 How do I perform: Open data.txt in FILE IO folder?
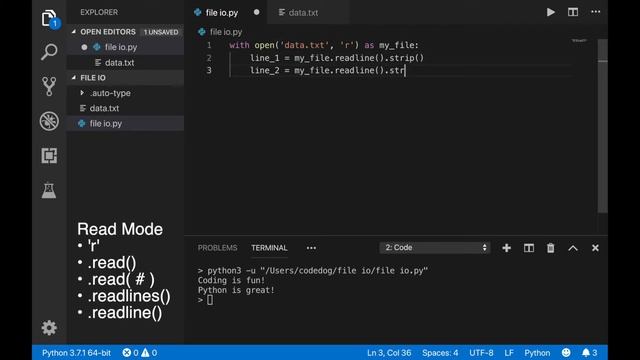tap(125, 108)
